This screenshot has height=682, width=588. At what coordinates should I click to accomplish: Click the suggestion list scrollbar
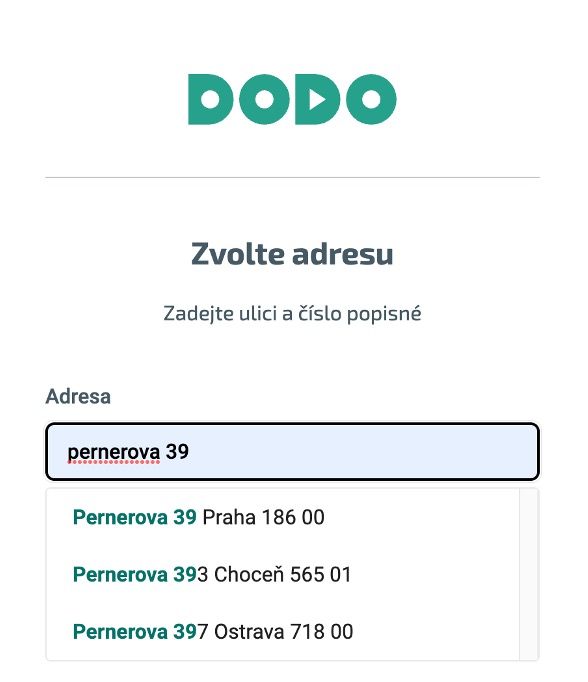click(x=529, y=574)
